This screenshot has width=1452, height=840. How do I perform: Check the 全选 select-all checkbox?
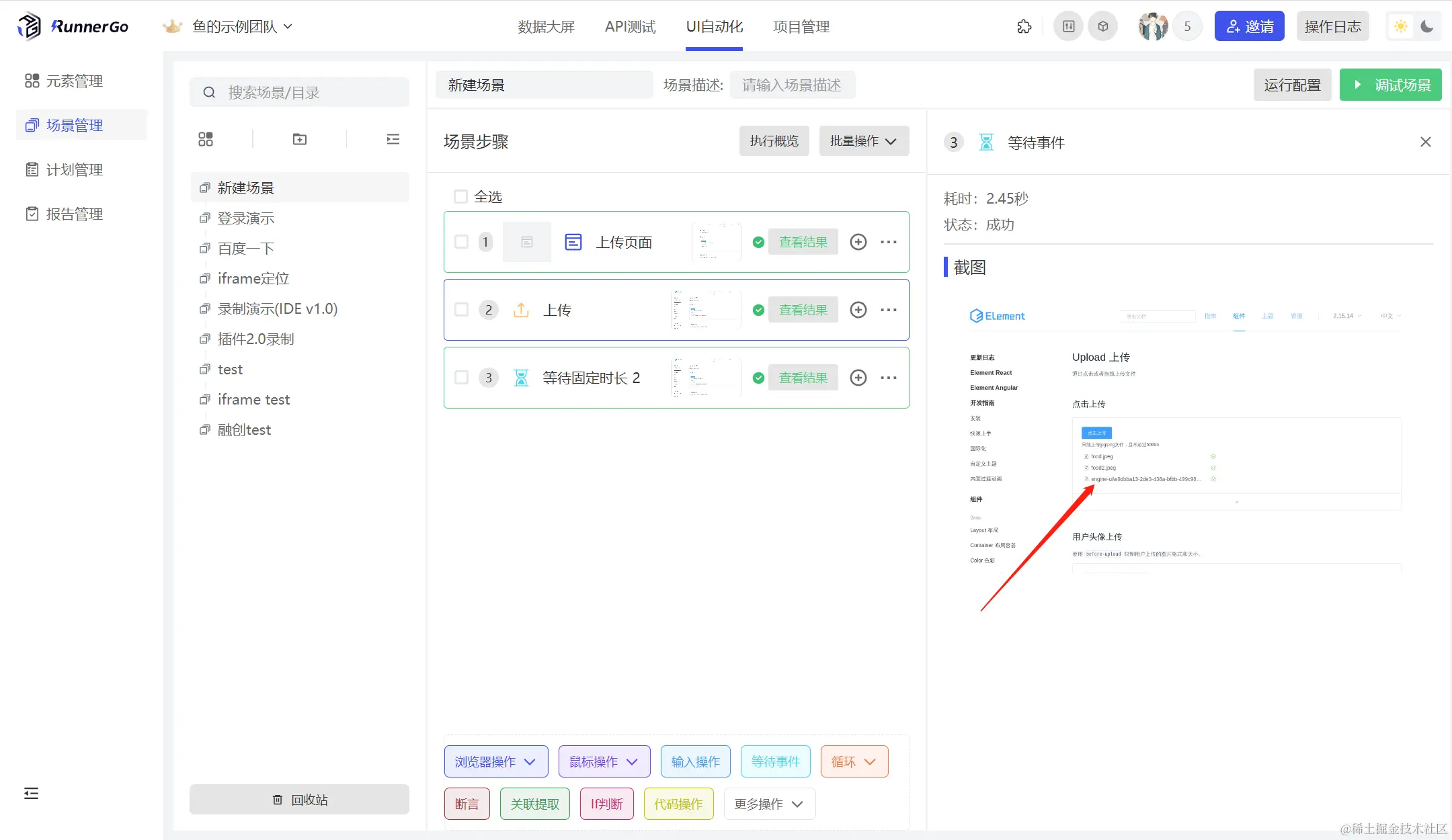461,197
